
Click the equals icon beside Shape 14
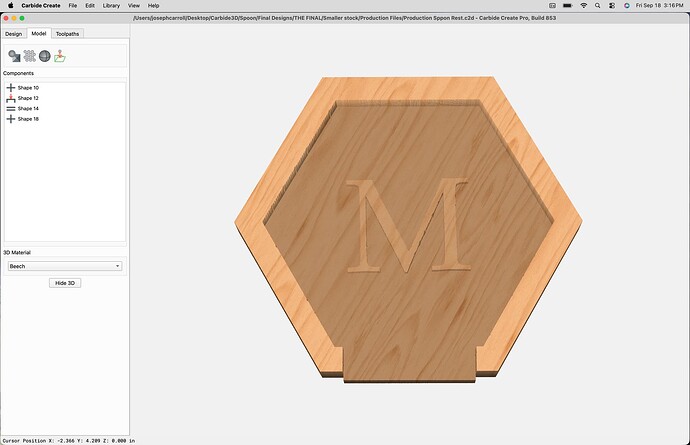coord(11,108)
